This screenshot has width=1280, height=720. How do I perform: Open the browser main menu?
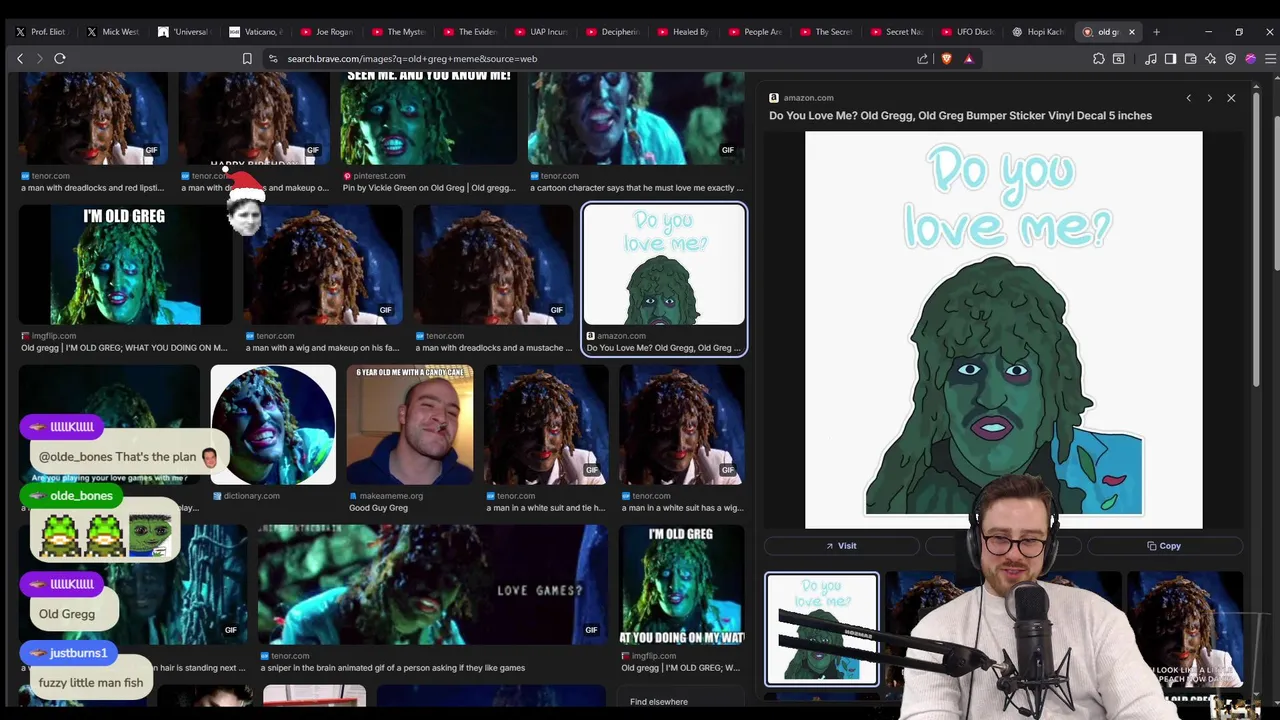[x=1270, y=59]
